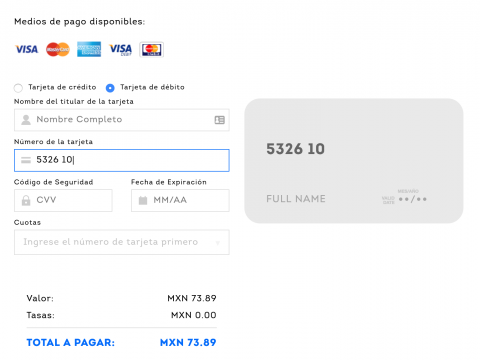Focus the Nombre Completo input field
The width and height of the screenshot is (480, 360).
tap(122, 120)
